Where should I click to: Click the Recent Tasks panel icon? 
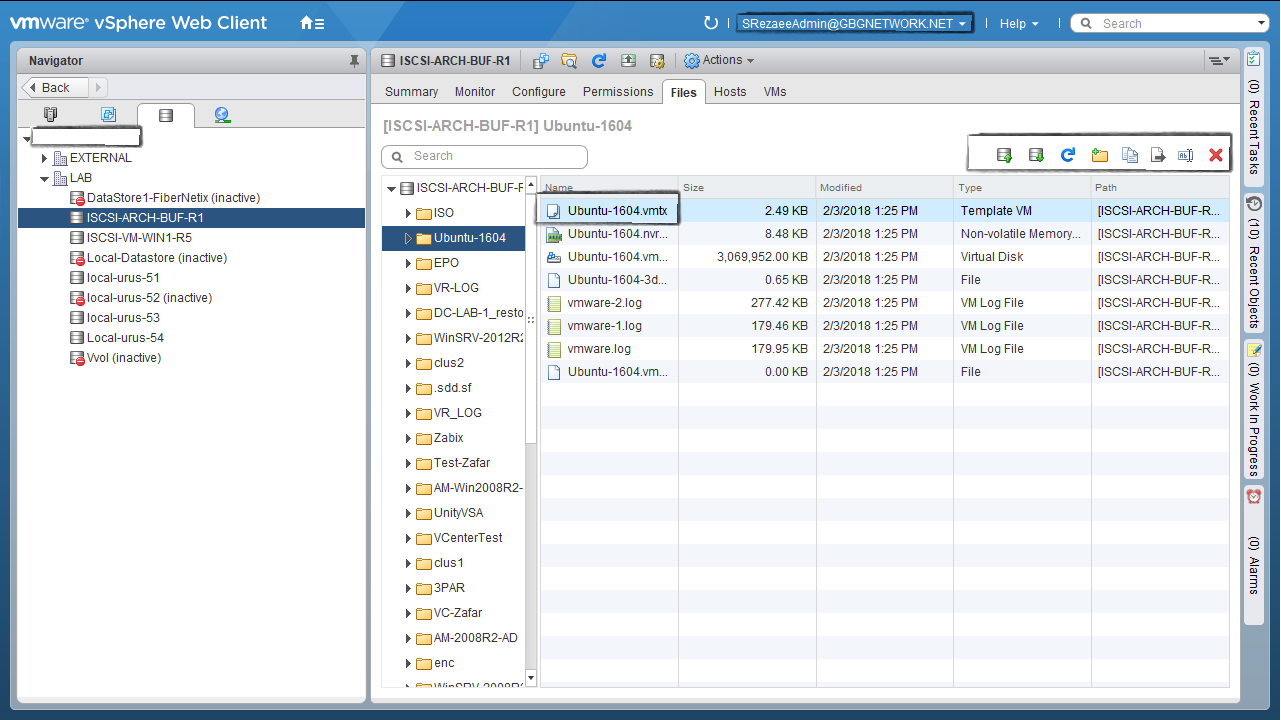(1254, 60)
